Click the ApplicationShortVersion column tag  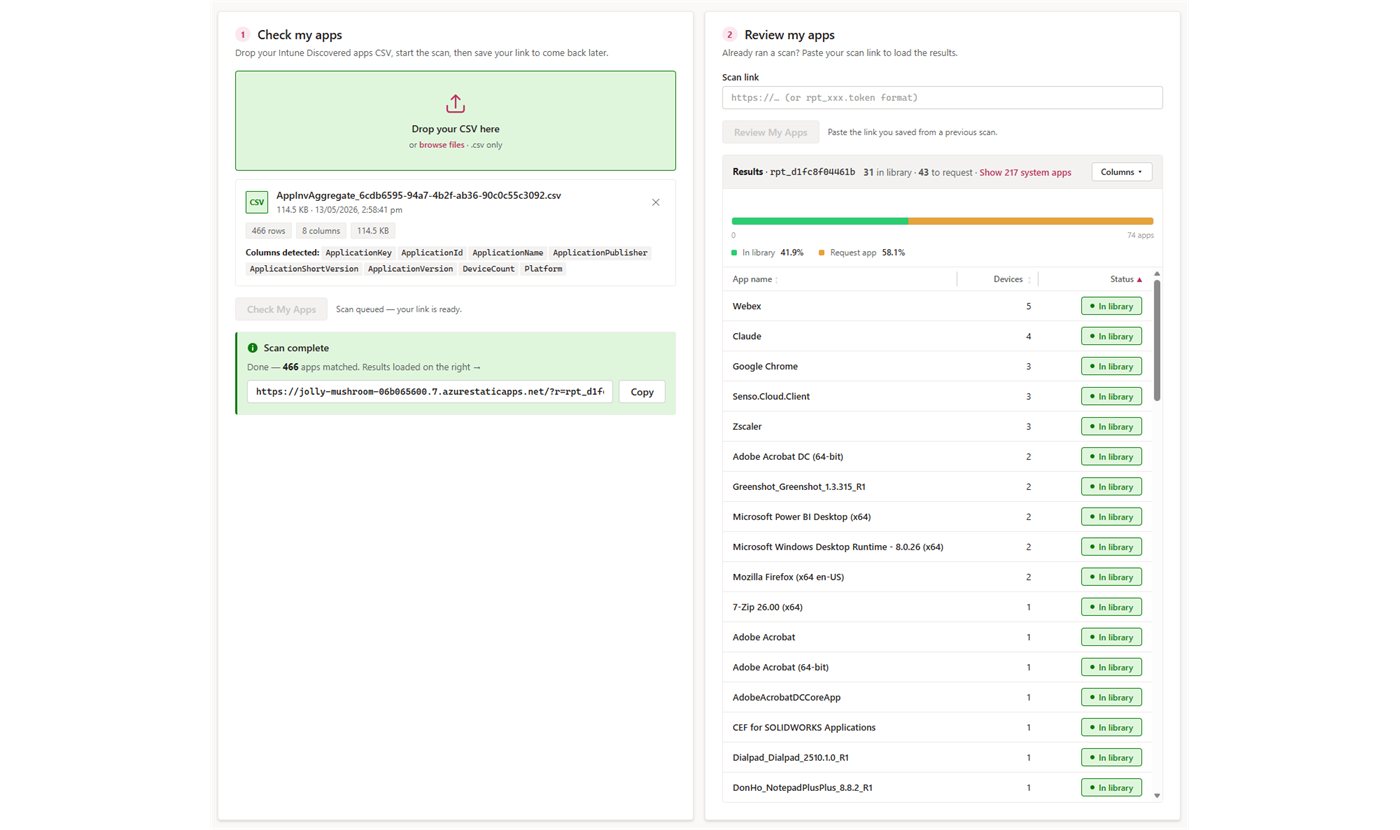coord(304,269)
